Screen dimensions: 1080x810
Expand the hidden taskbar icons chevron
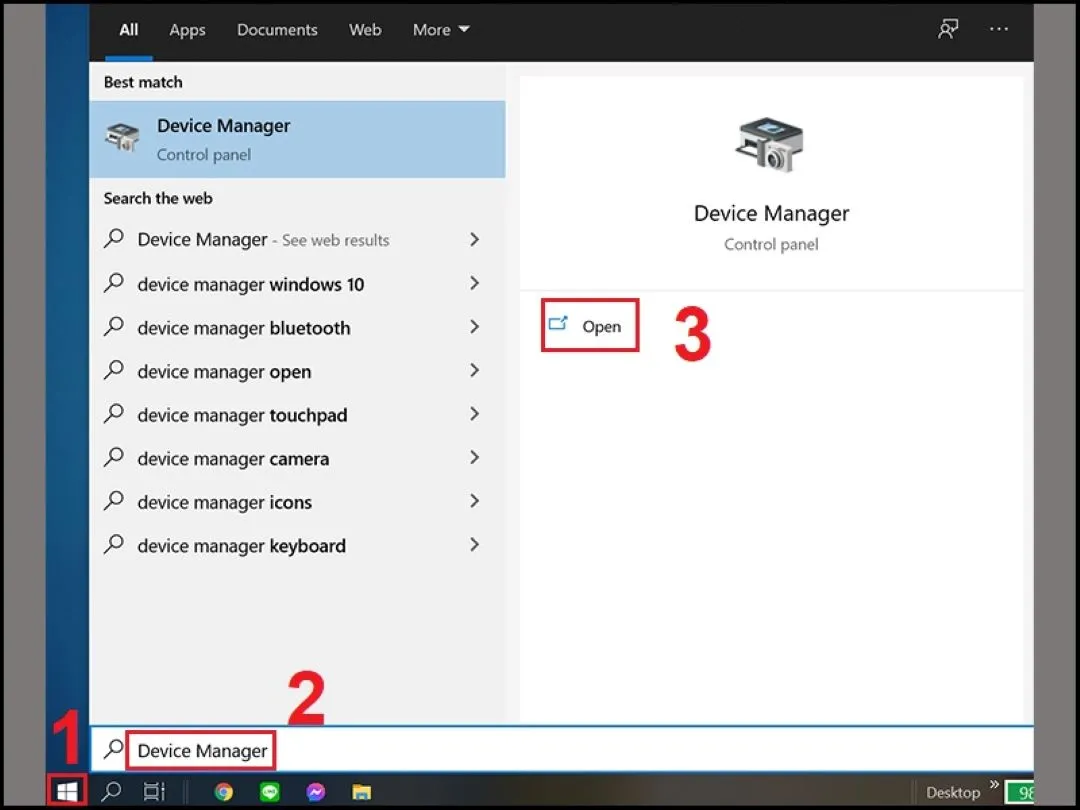click(x=995, y=786)
